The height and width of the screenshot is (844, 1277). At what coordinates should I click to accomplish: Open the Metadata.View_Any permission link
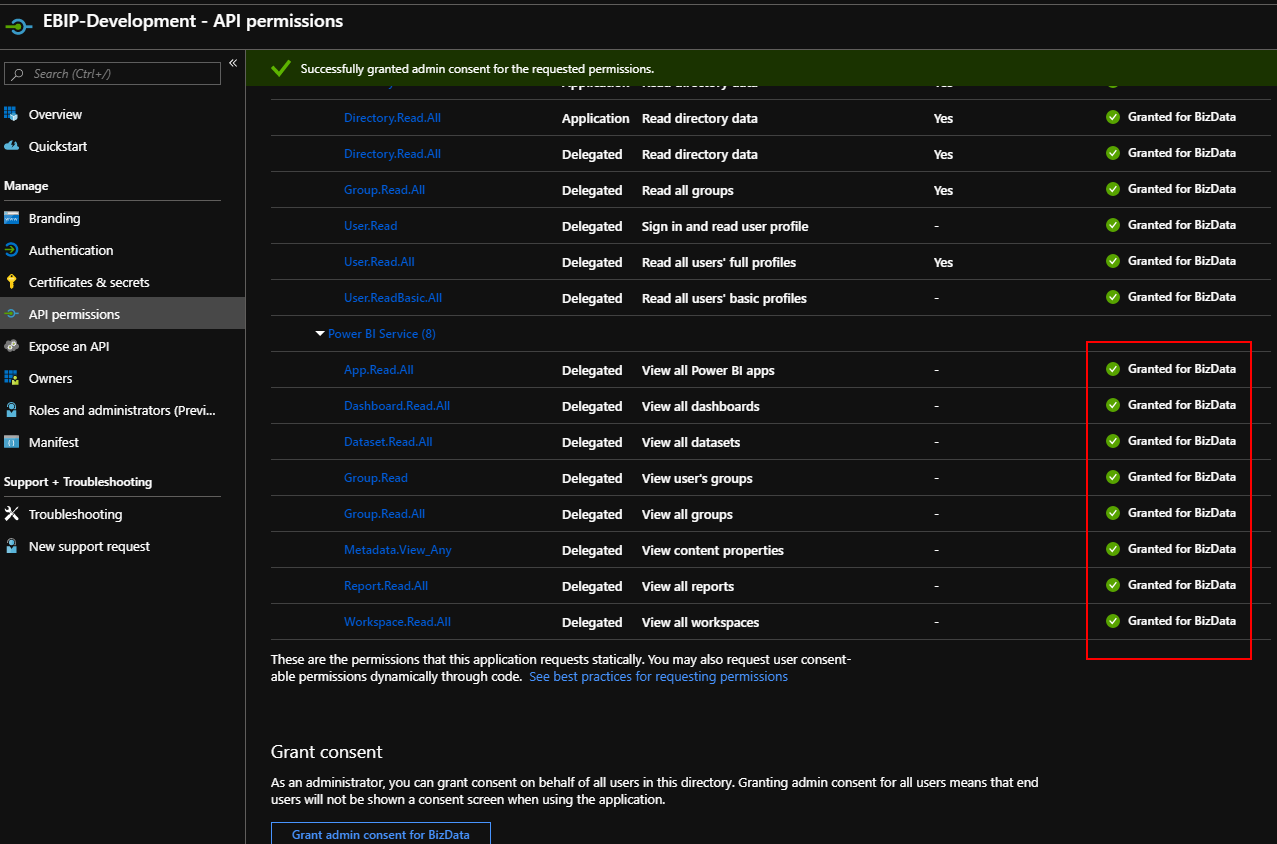[398, 550]
